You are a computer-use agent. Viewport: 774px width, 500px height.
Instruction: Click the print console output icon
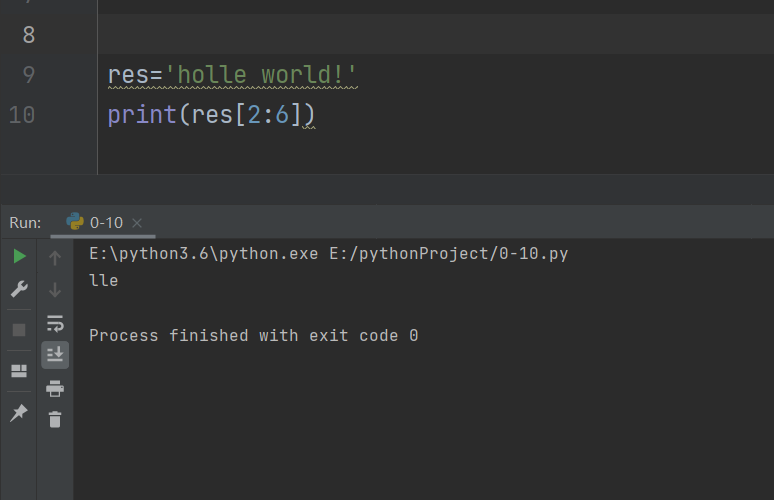(55, 388)
